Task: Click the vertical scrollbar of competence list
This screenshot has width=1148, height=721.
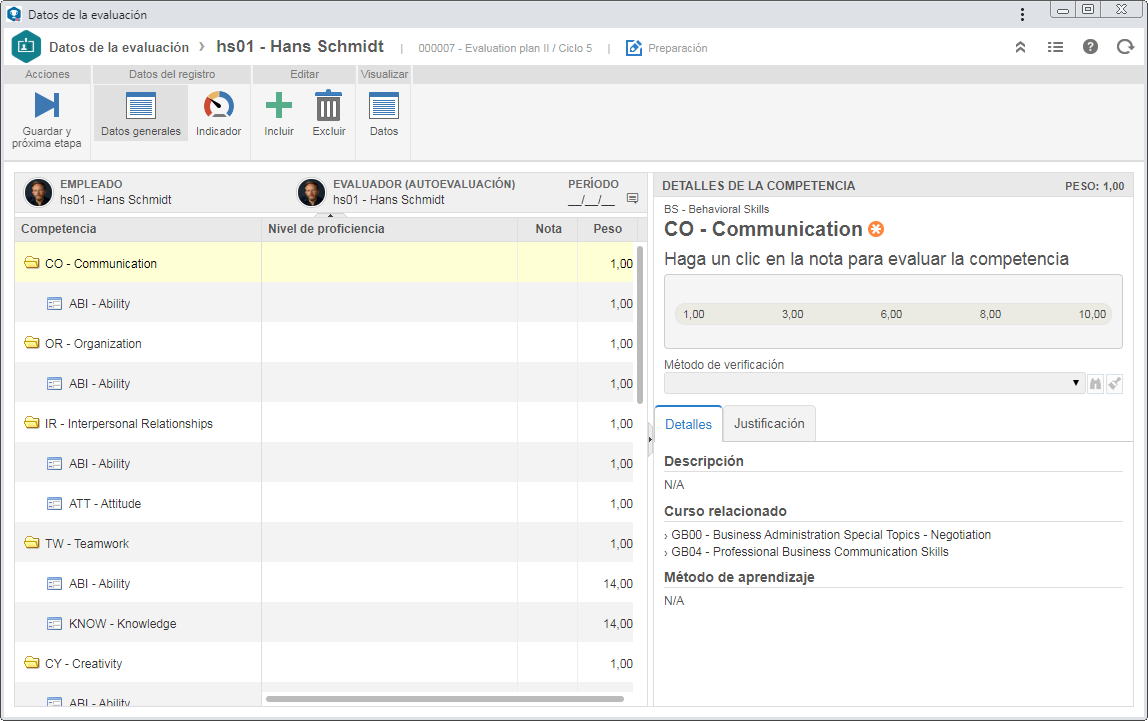Action: [x=640, y=324]
